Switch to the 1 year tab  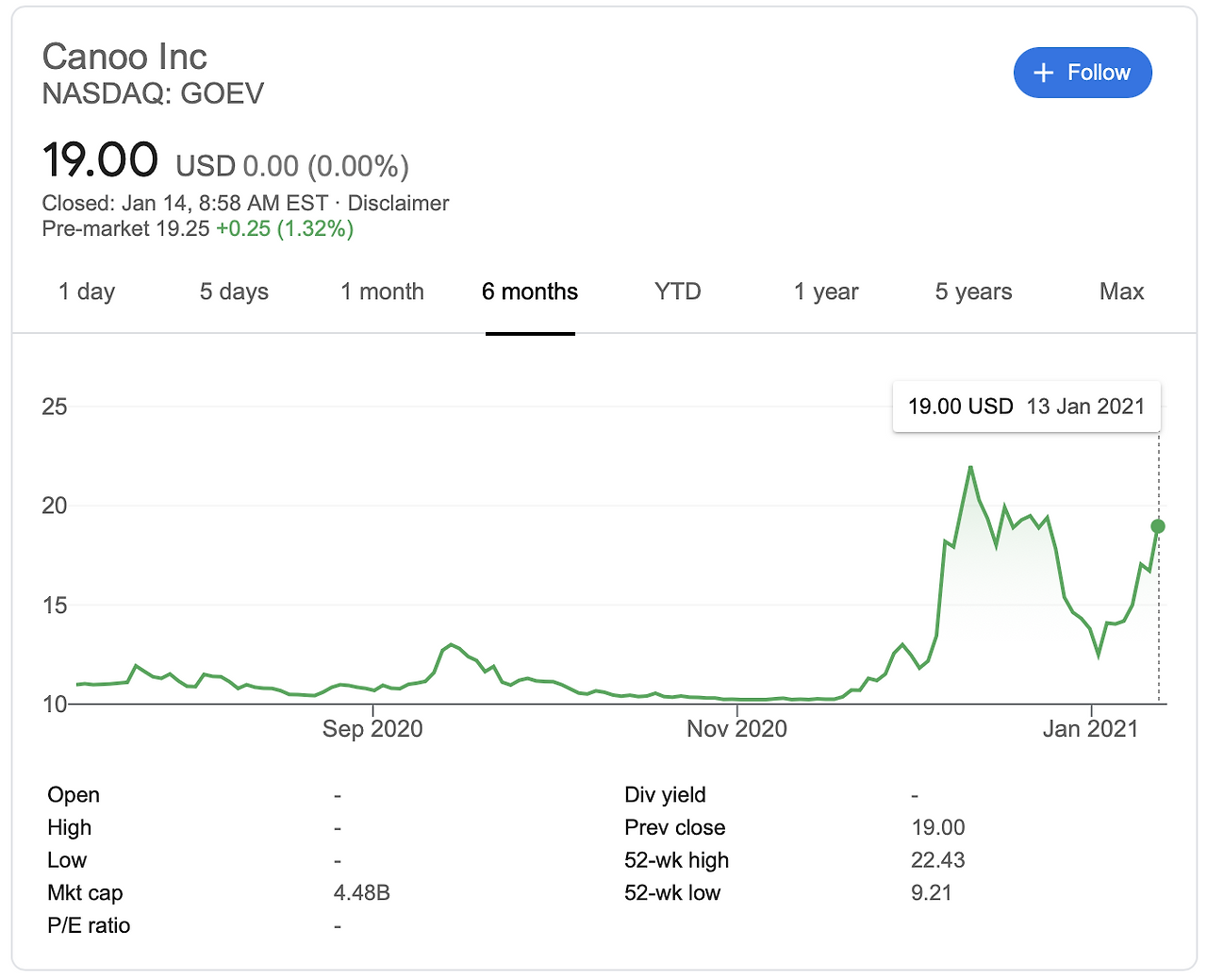[x=826, y=291]
